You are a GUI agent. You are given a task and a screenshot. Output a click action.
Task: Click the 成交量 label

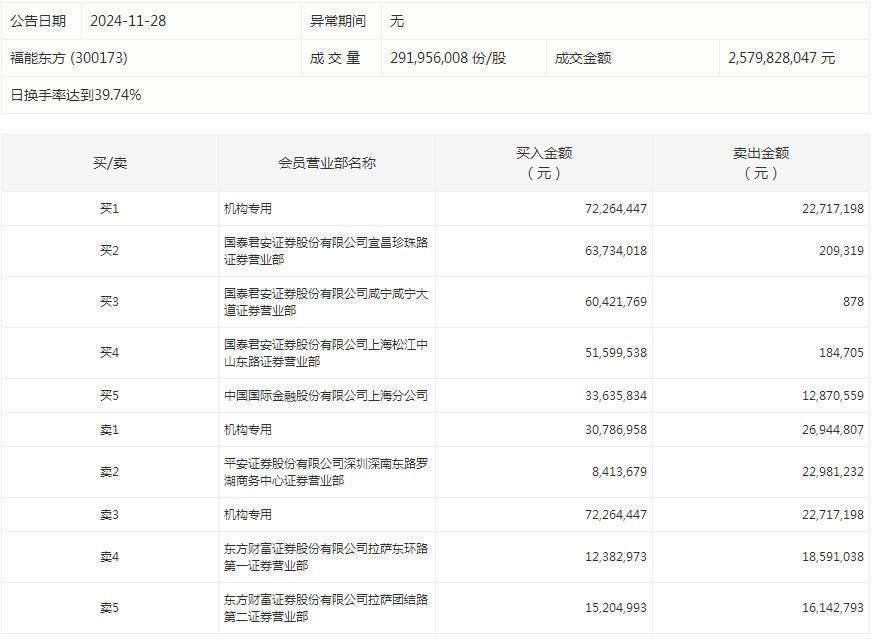(x=335, y=58)
